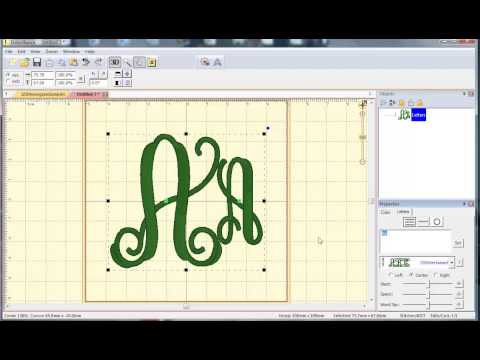
Task: Pin the Properties panel
Action: (x=464, y=204)
